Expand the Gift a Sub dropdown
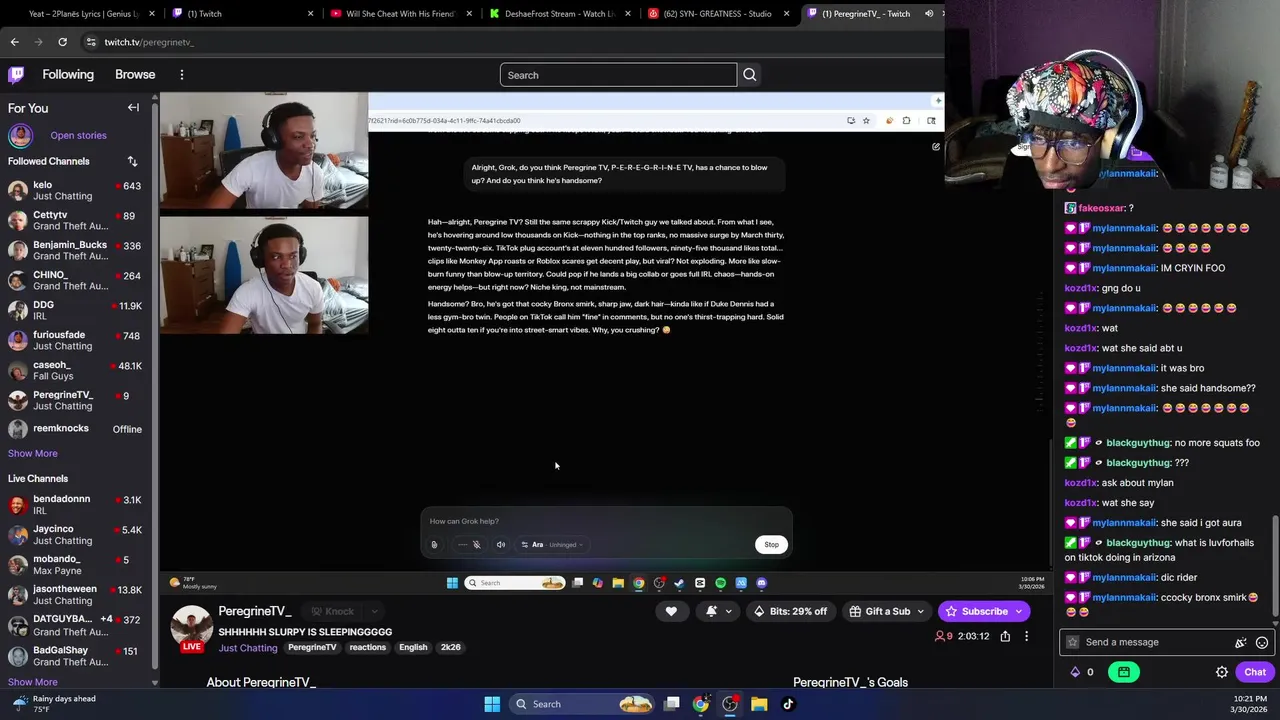The image size is (1280, 720). point(920,611)
